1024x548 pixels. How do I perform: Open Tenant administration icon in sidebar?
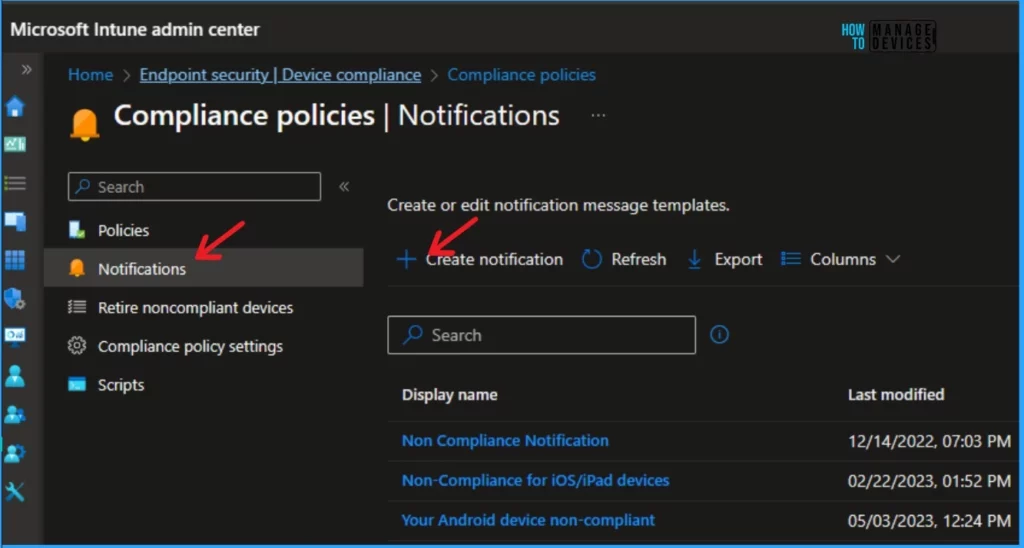15,453
